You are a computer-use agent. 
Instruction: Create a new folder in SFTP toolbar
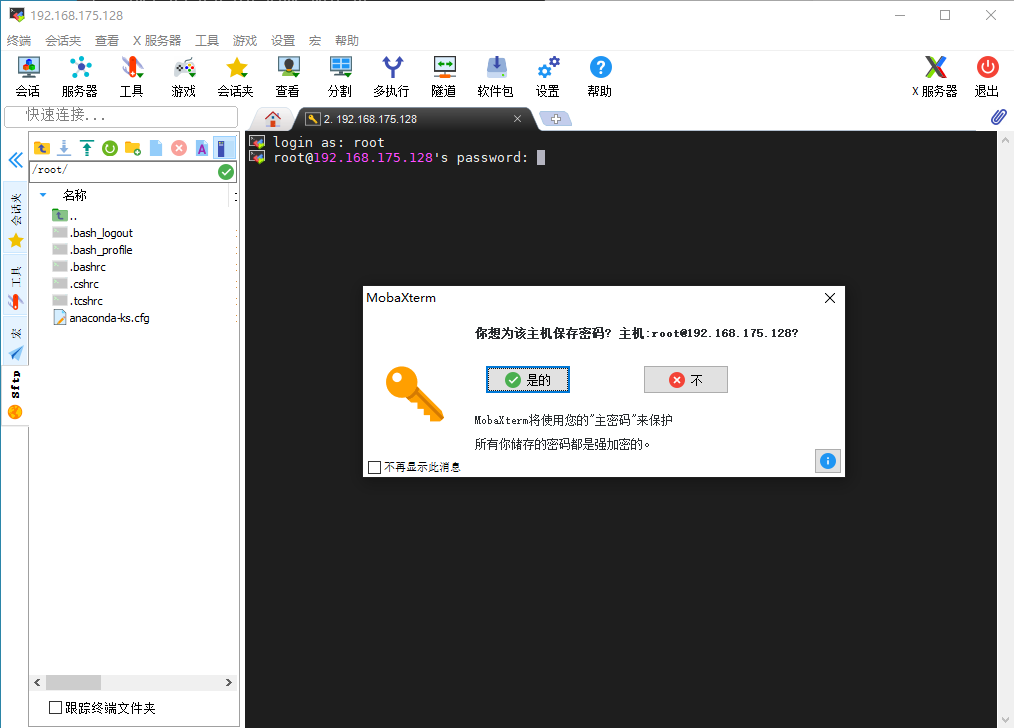click(133, 148)
